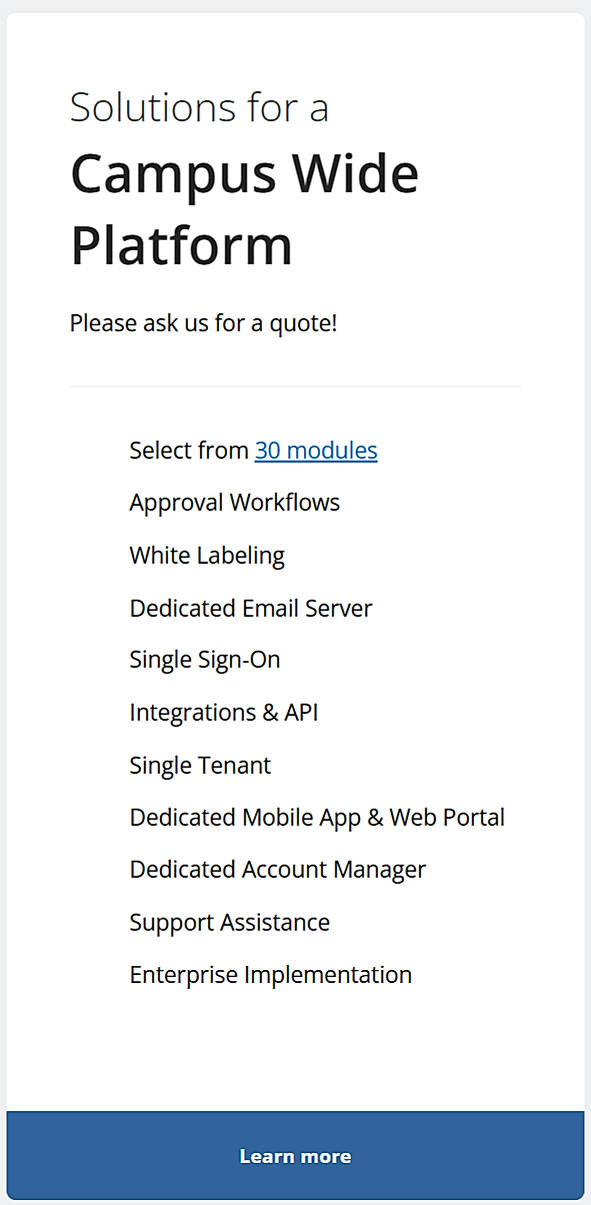Click the Dedicated Account Manager entry
591x1205 pixels.
click(277, 870)
